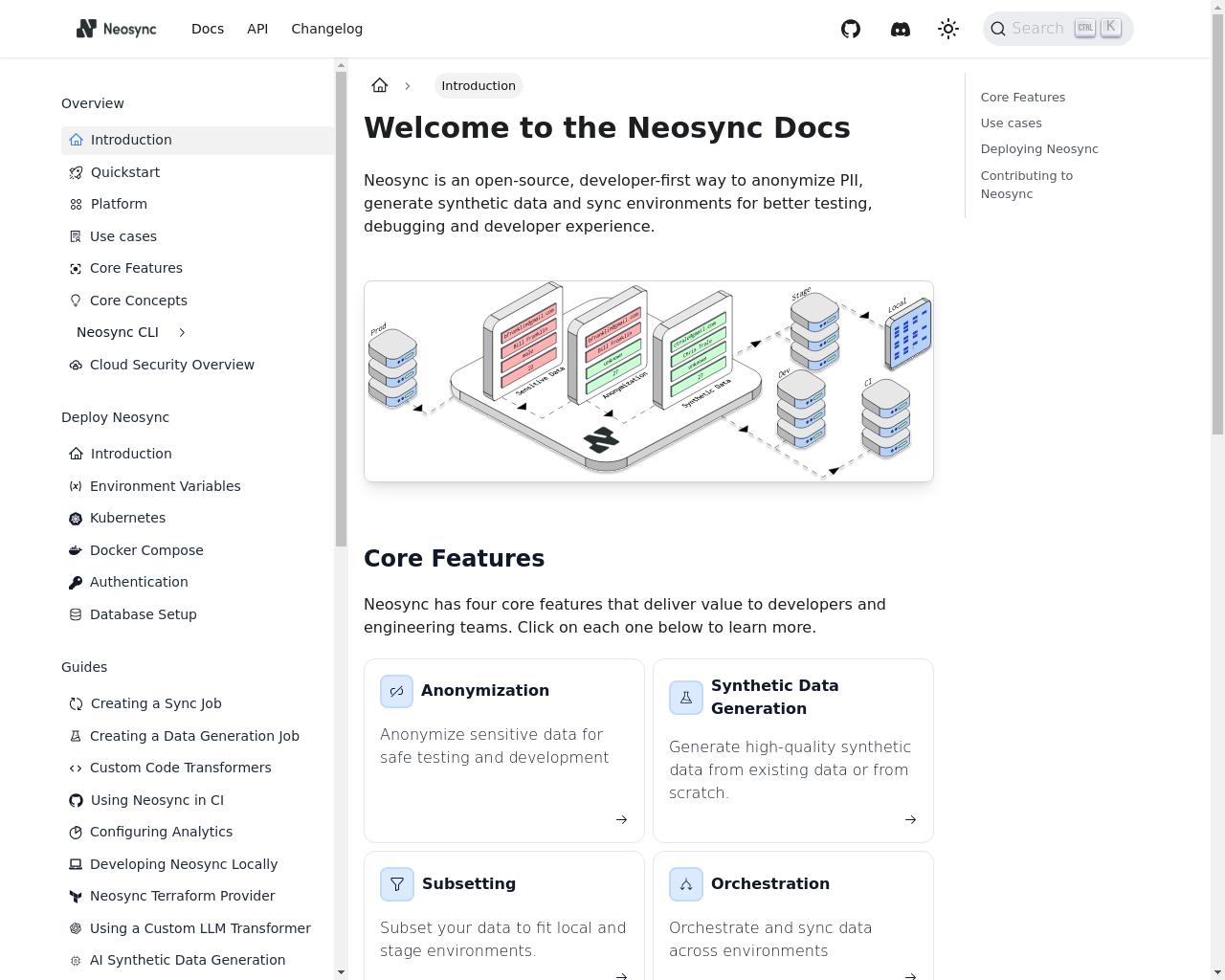Open AI Synthetic Data Generation guide

[x=188, y=960]
